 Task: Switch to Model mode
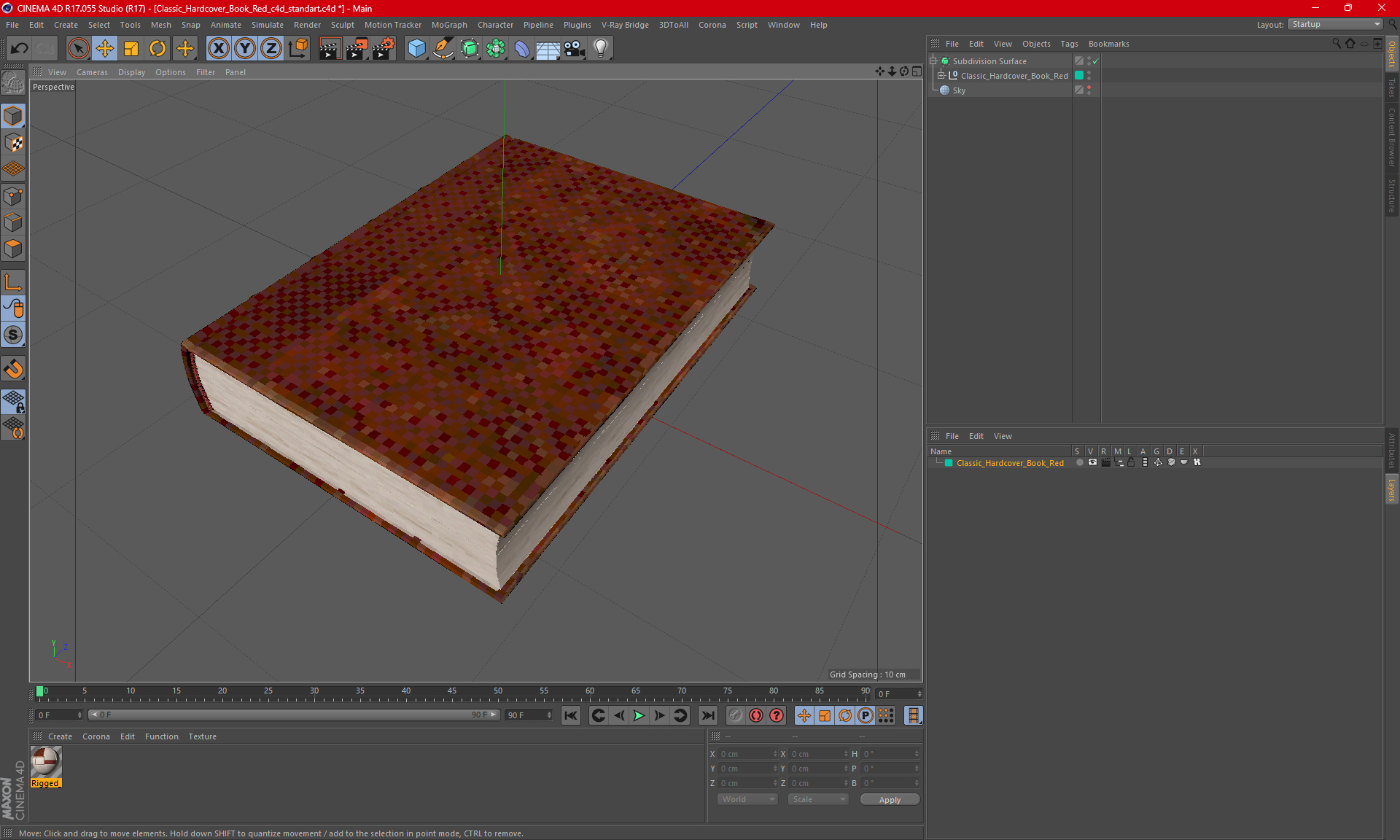(13, 116)
